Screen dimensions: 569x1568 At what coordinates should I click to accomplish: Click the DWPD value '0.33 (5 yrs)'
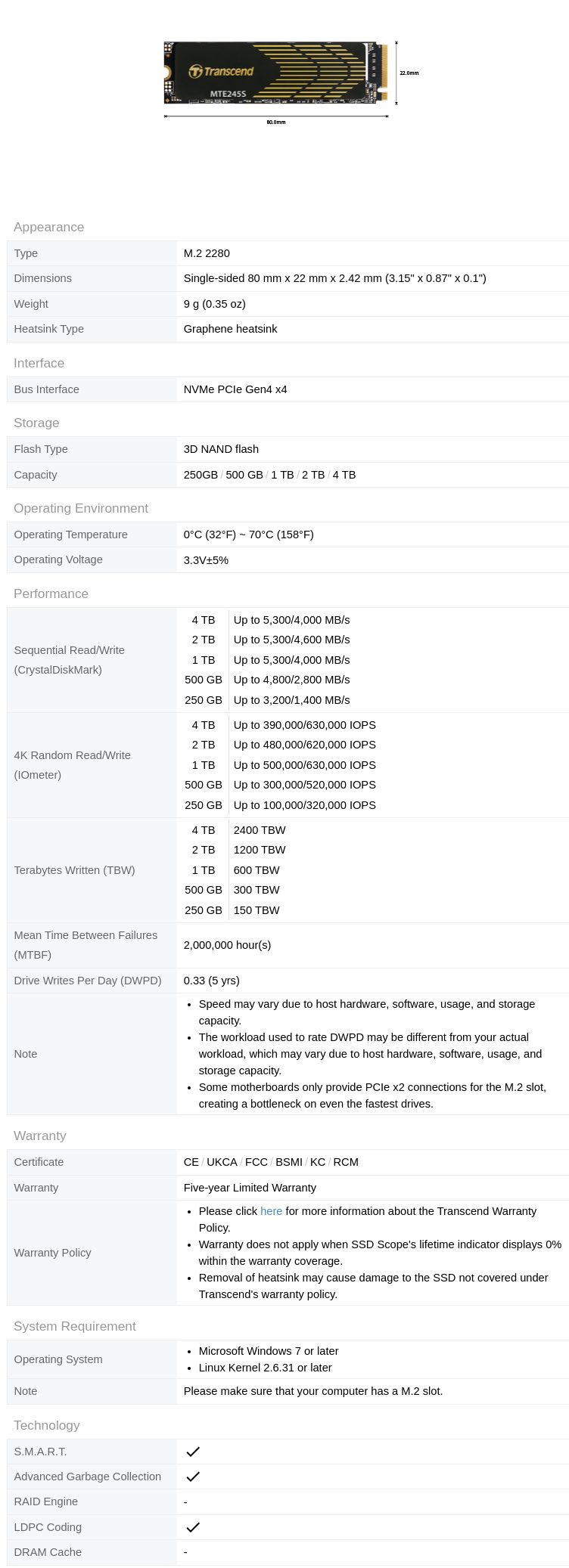click(211, 981)
